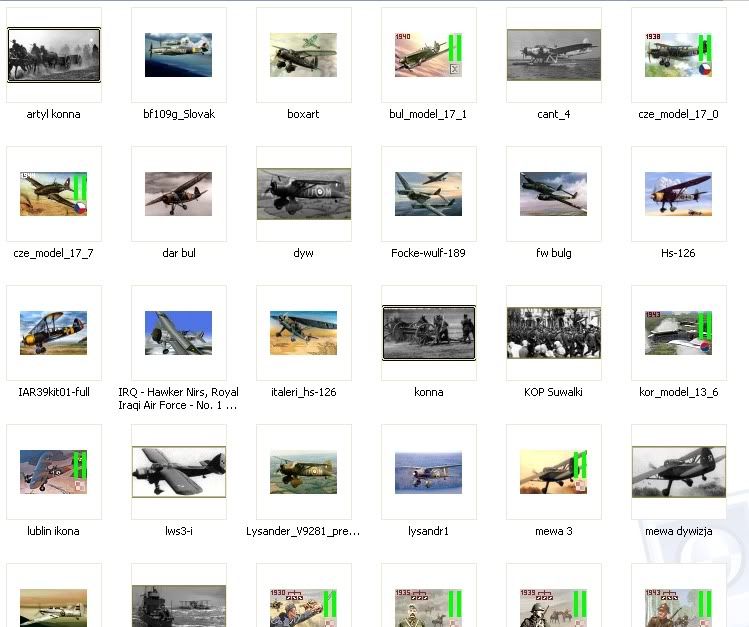The height and width of the screenshot is (627, 749).
Task: Click the file name 'Focke-wulf-189'
Action: pos(428,253)
